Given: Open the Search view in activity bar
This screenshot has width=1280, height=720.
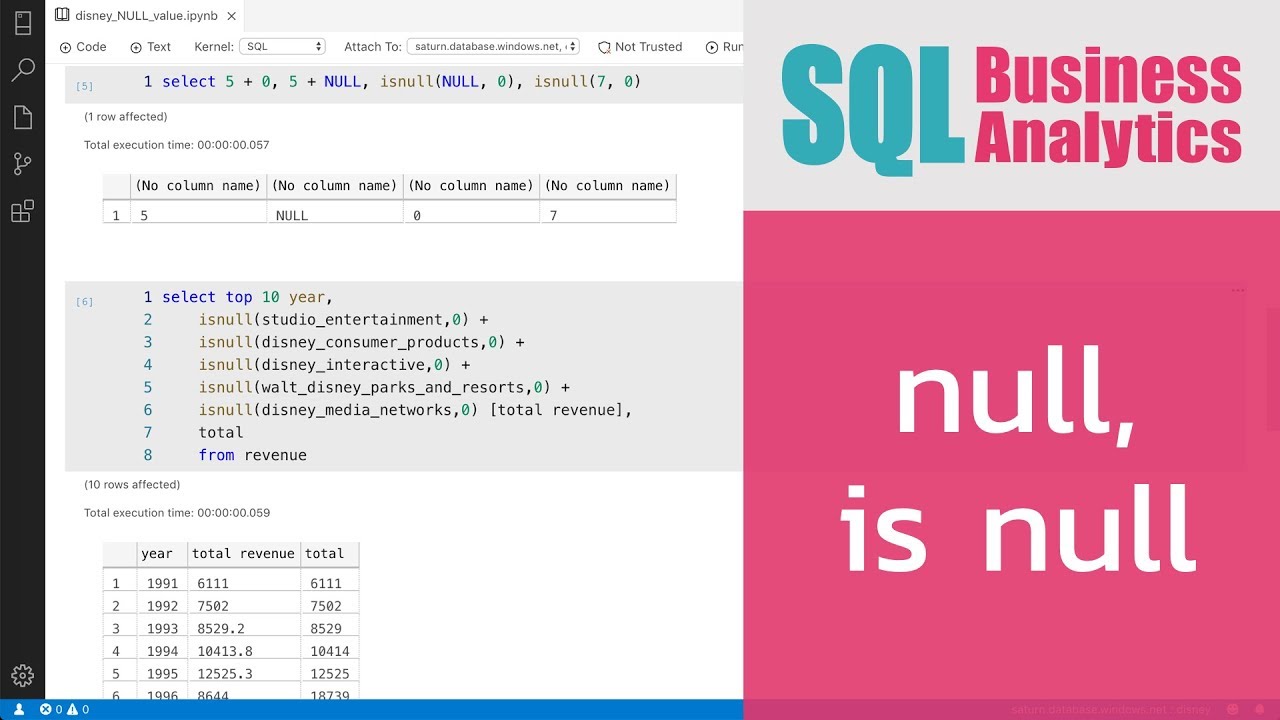Looking at the screenshot, I should pyautogui.click(x=22, y=70).
